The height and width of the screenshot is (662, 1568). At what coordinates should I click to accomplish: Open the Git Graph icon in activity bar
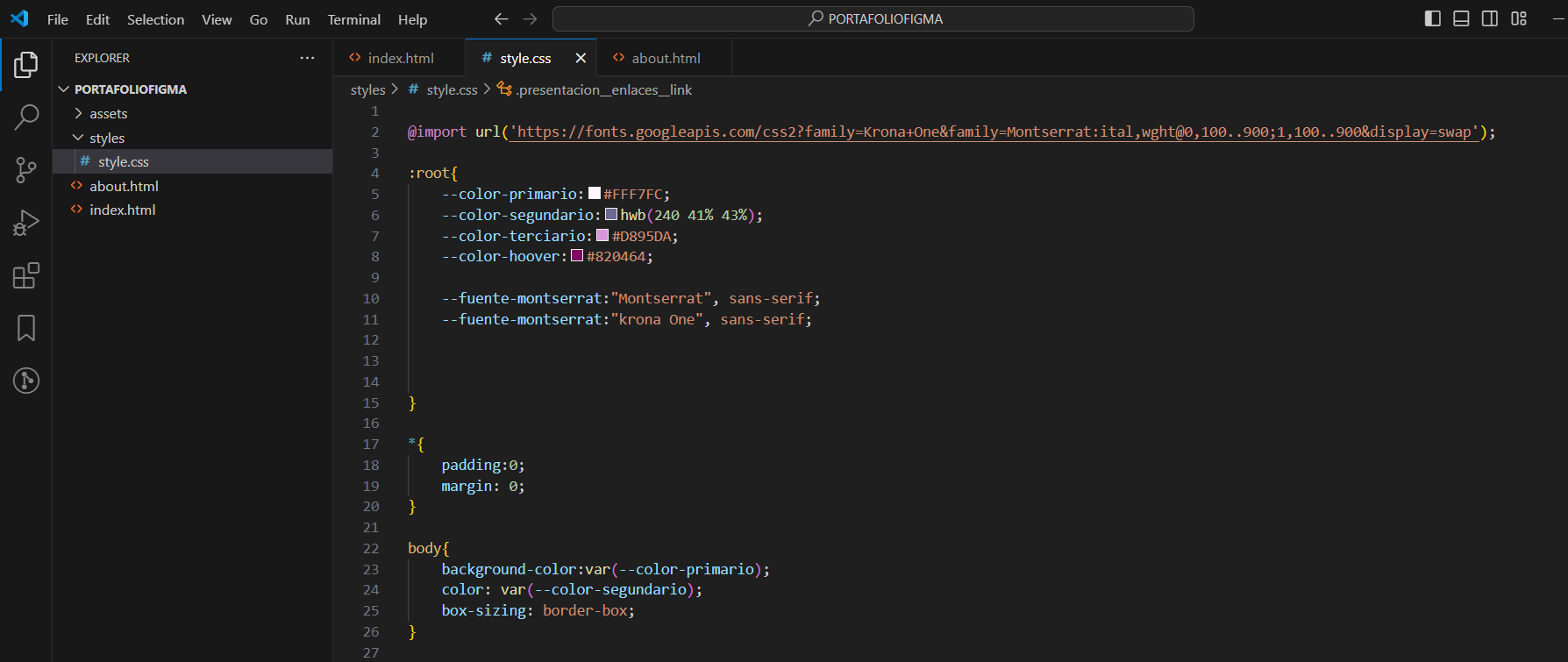pos(26,381)
